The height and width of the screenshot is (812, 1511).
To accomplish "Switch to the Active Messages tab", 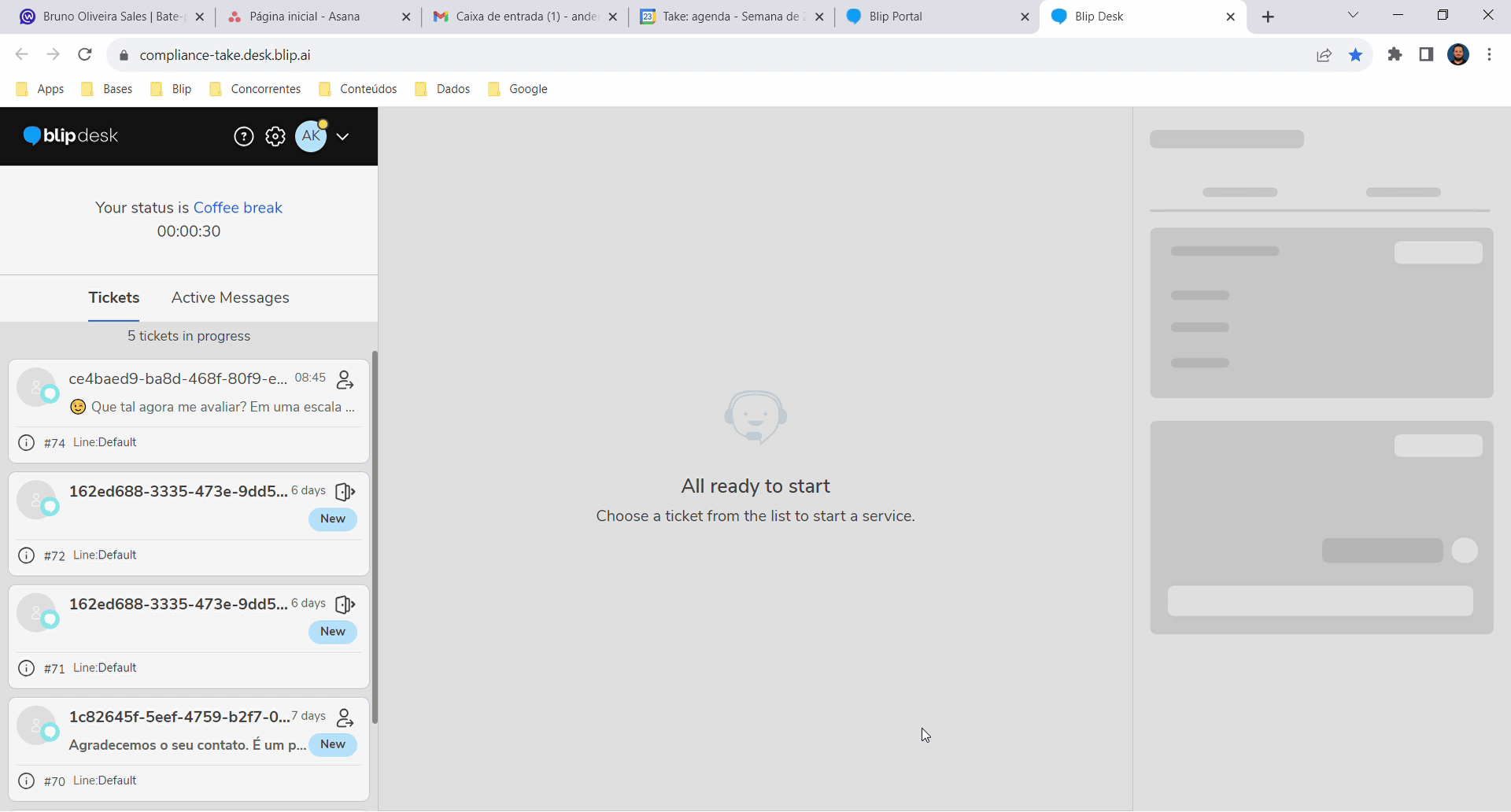I will [x=230, y=297].
